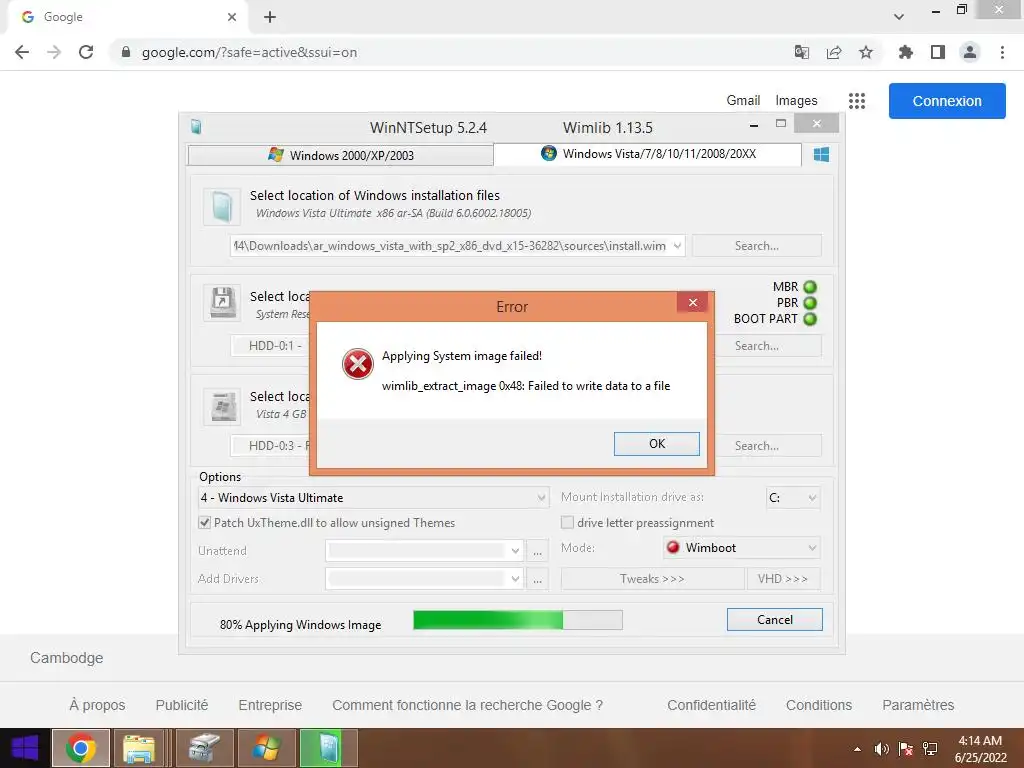This screenshot has width=1024, height=768.
Task: Click the installation drive icon
Action: [x=222, y=406]
